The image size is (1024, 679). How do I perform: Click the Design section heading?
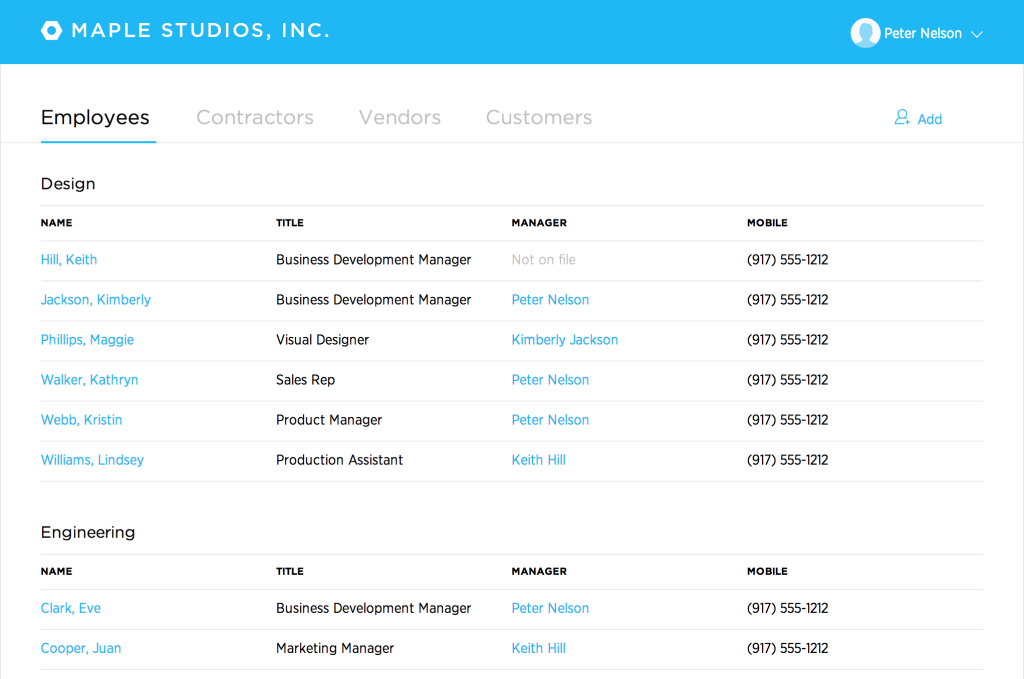[67, 183]
